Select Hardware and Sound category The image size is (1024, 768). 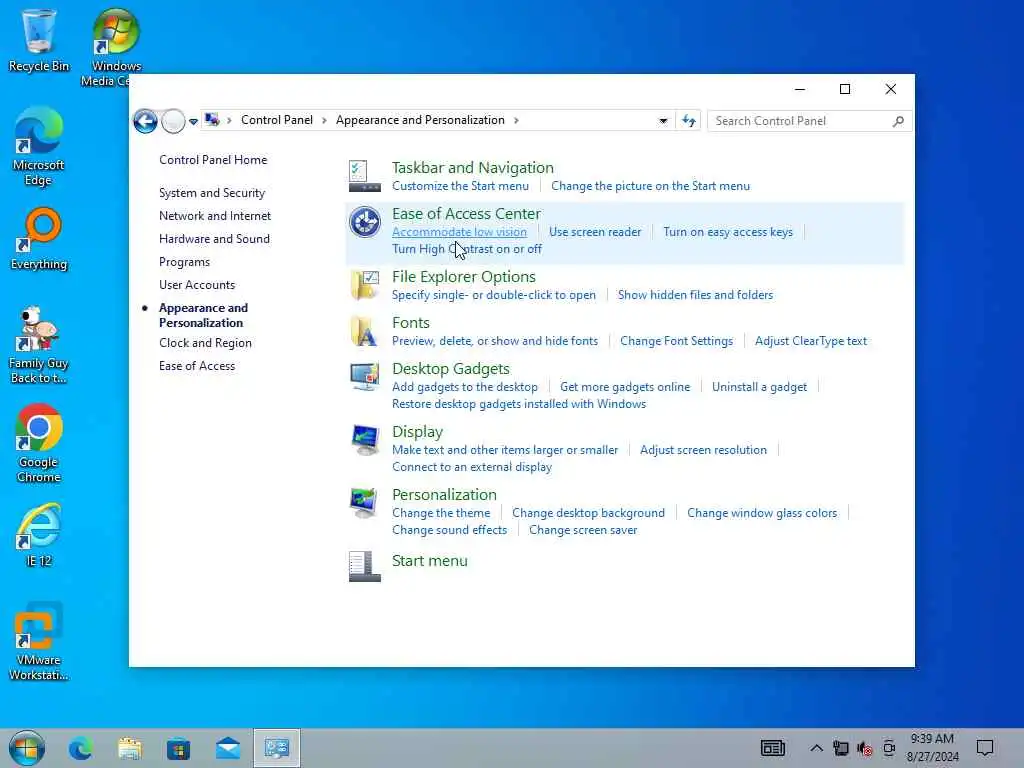point(214,239)
